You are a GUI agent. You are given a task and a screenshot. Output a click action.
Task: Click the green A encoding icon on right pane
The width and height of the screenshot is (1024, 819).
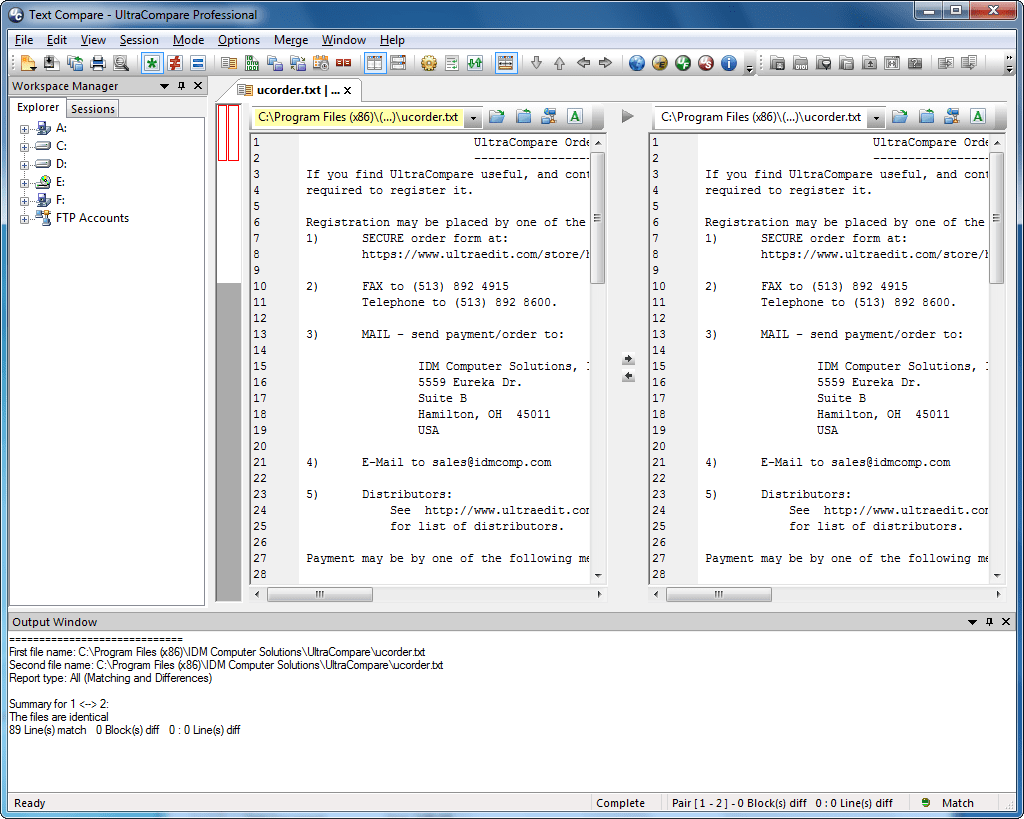tap(977, 117)
